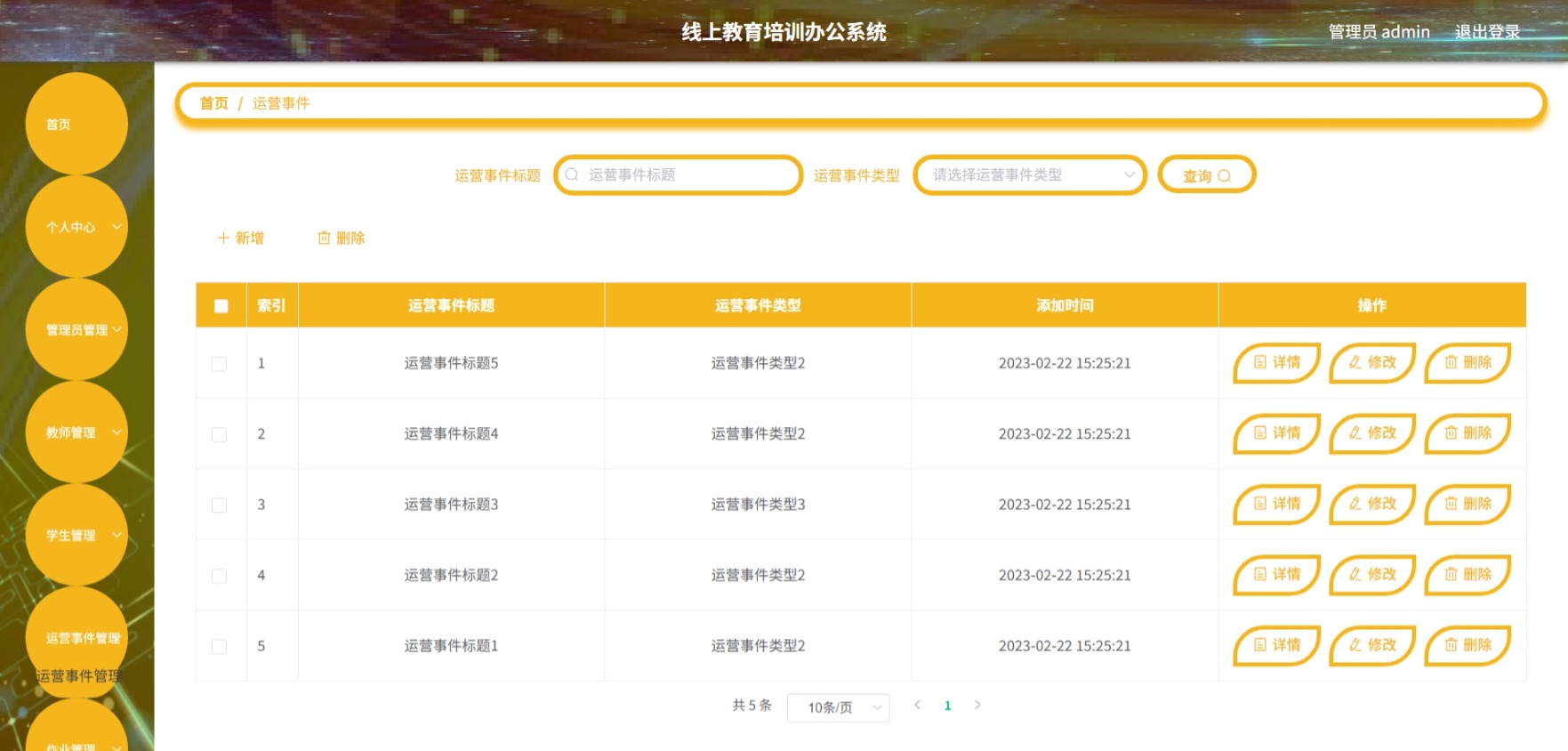This screenshot has width=1568, height=751.
Task: Check the box for row 运营事件标题4
Action: coord(219,434)
